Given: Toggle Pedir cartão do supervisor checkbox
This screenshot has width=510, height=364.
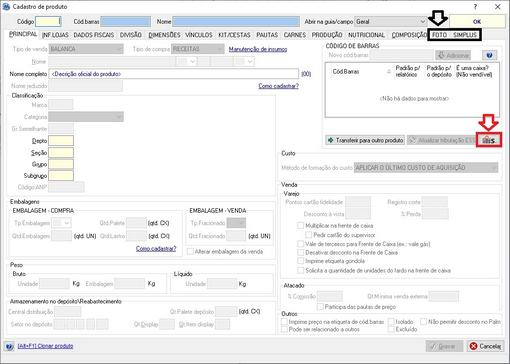Looking at the screenshot, I should 309,235.
